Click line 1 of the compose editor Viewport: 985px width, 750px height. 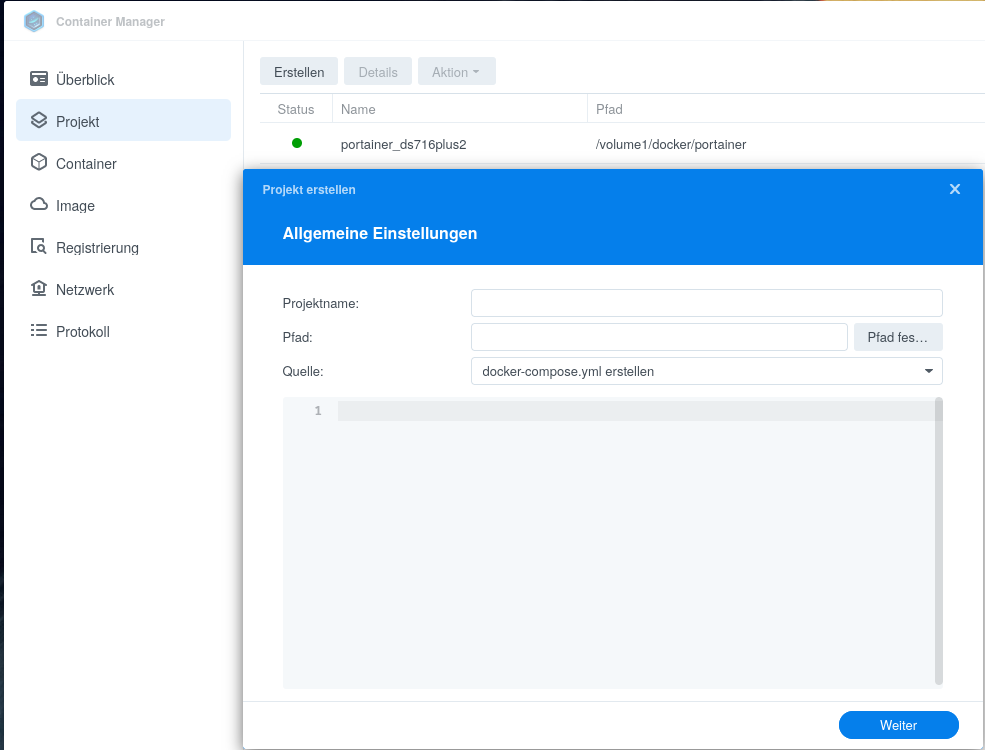click(x=636, y=411)
